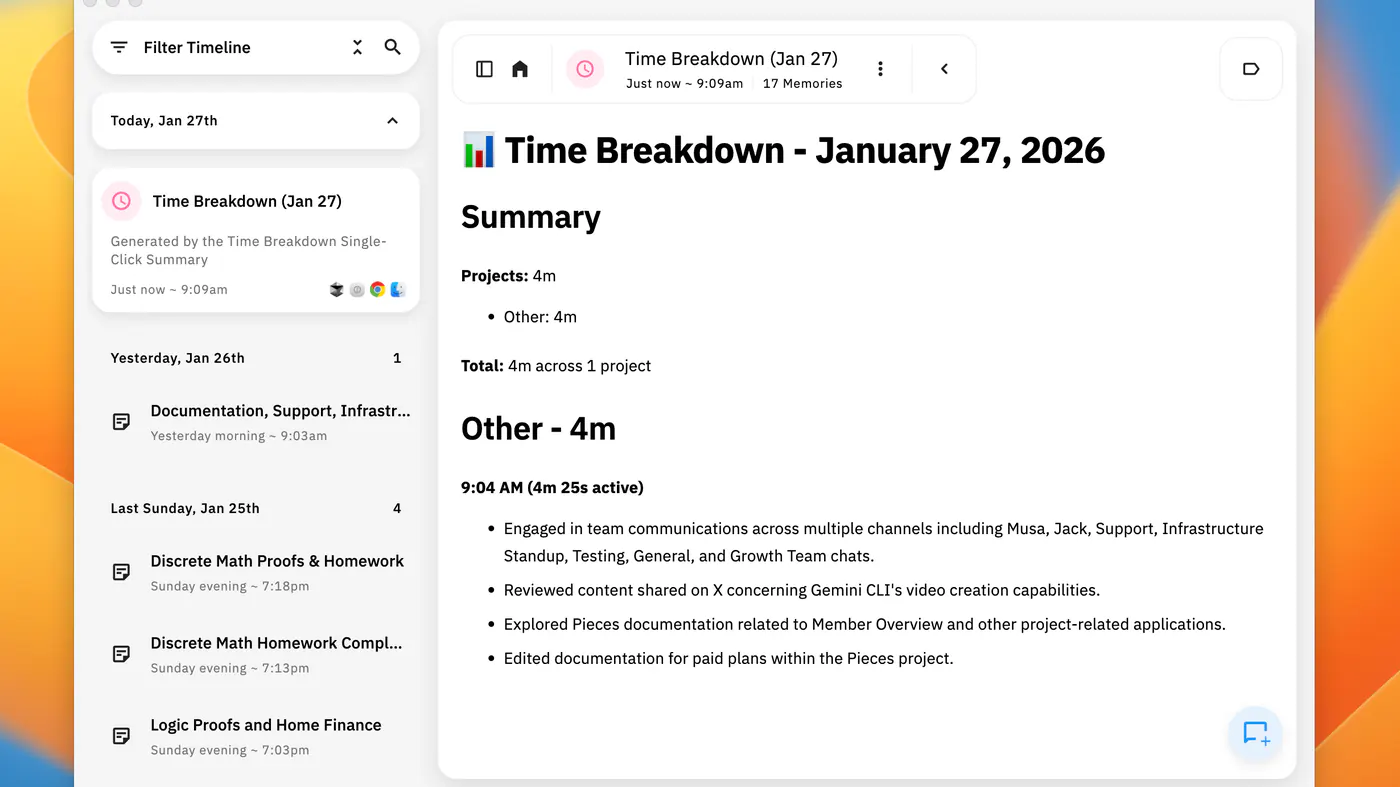Click the pink clock icon in the header
1400x787 pixels.
(x=585, y=69)
